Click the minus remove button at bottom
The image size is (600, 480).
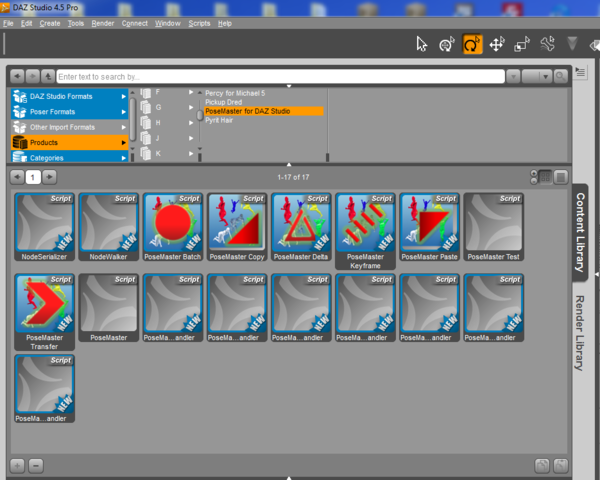(x=36, y=465)
